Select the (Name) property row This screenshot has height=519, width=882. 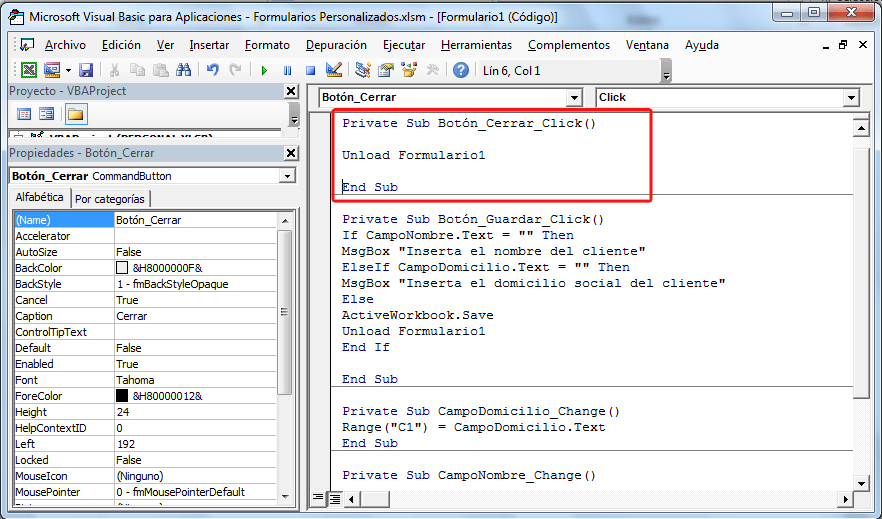point(145,220)
